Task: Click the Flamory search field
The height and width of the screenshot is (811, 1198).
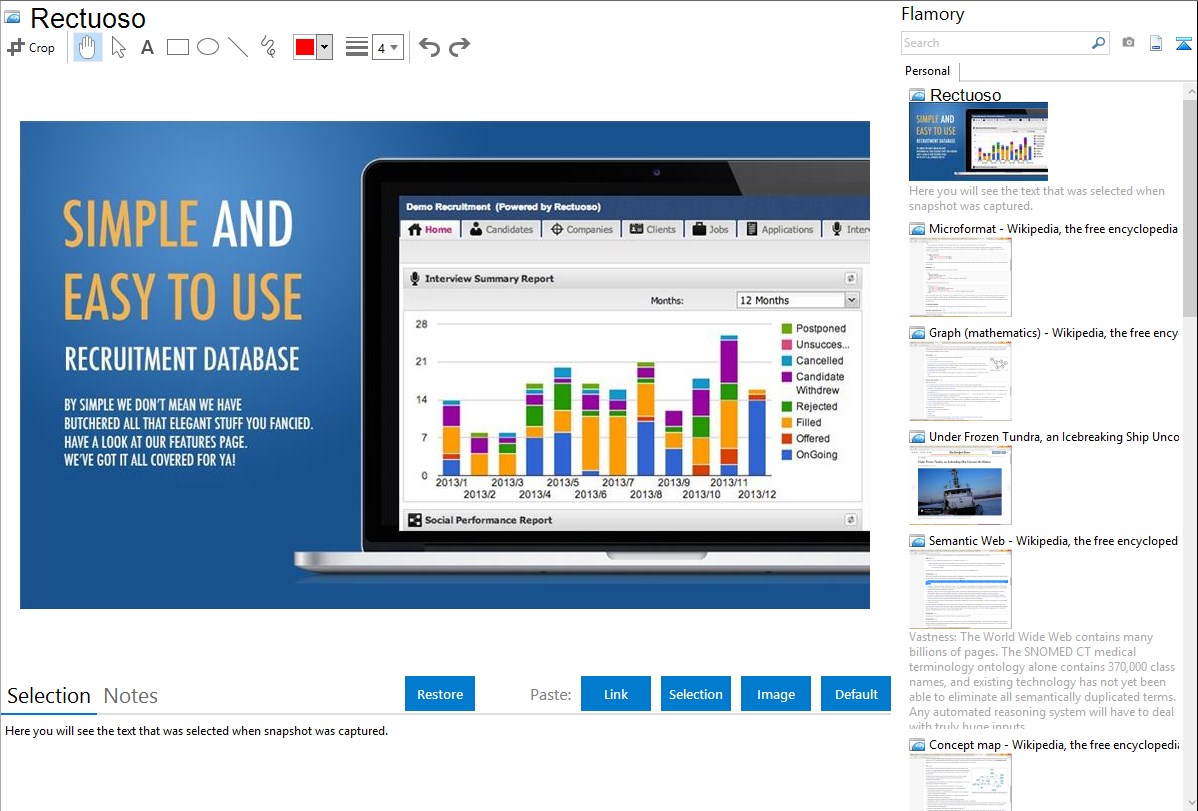Action: [x=996, y=43]
